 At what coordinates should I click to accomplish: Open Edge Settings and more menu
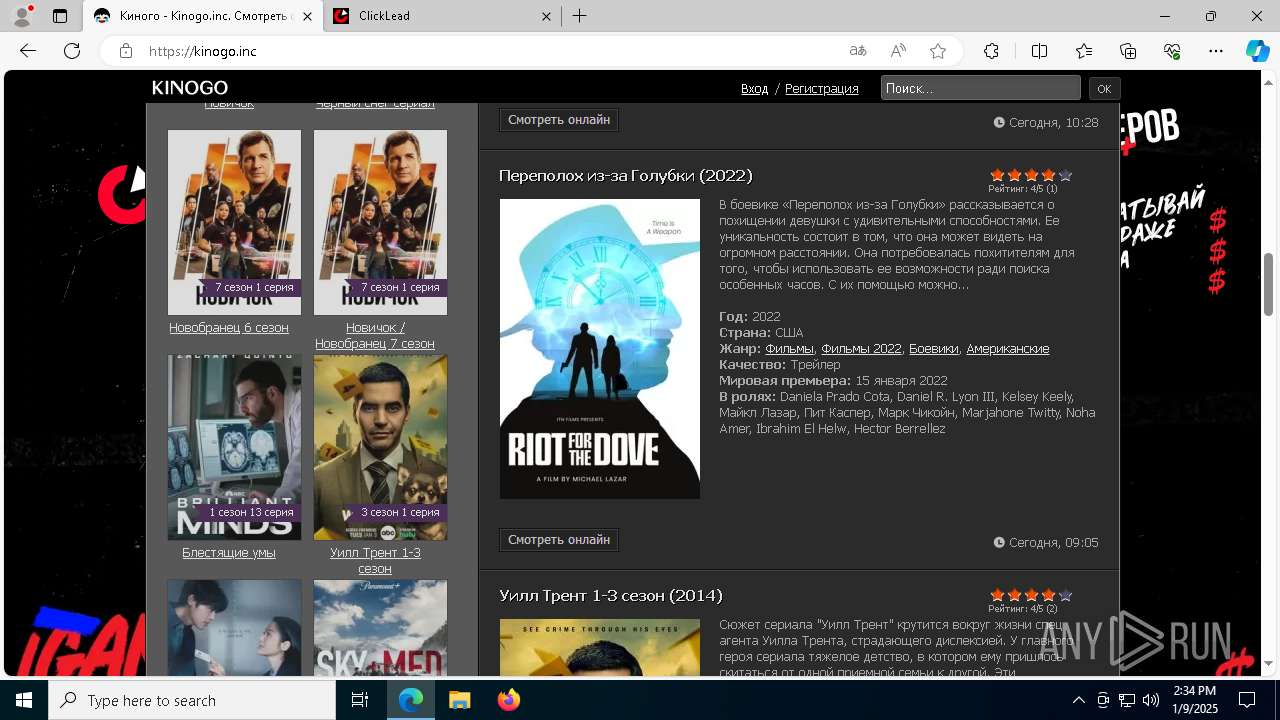[1216, 51]
